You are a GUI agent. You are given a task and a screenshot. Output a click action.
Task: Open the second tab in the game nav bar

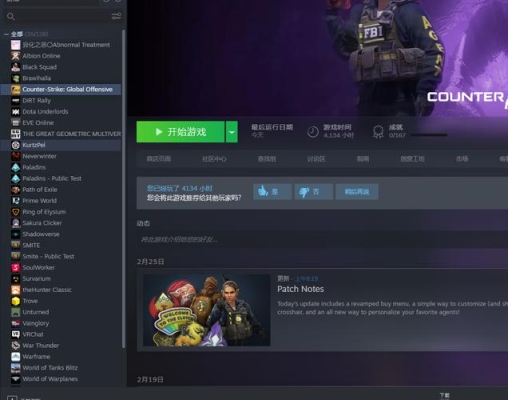(214, 159)
